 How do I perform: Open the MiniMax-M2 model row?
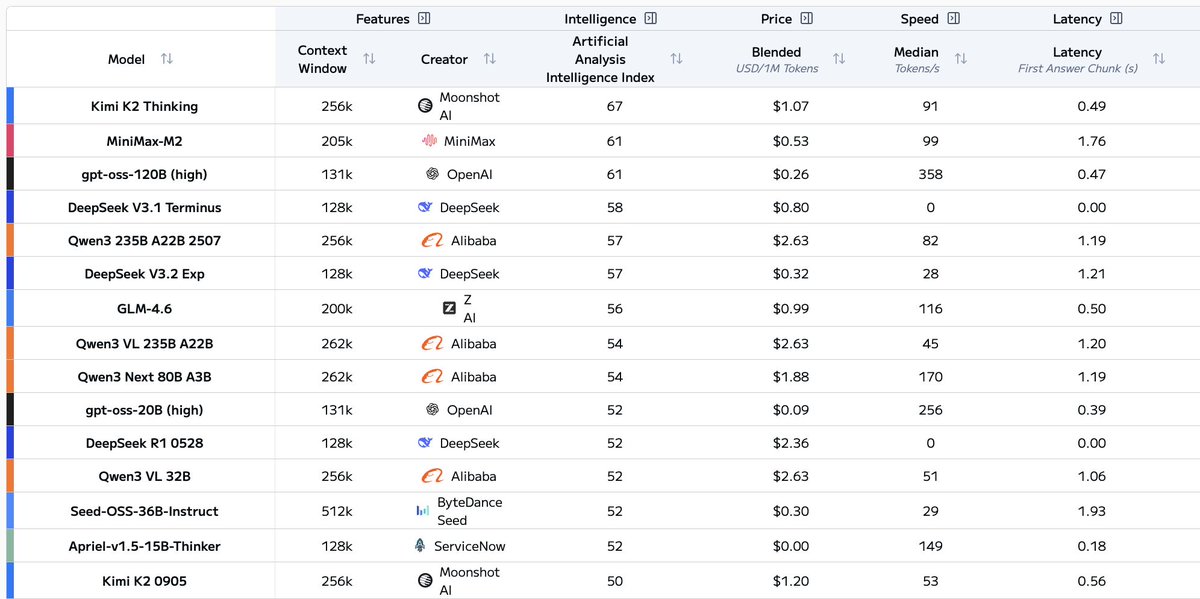(144, 141)
